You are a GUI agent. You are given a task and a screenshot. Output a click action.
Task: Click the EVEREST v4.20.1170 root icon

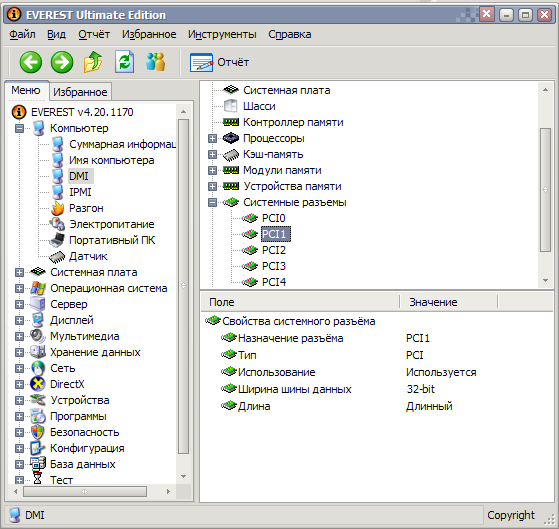tap(19, 112)
